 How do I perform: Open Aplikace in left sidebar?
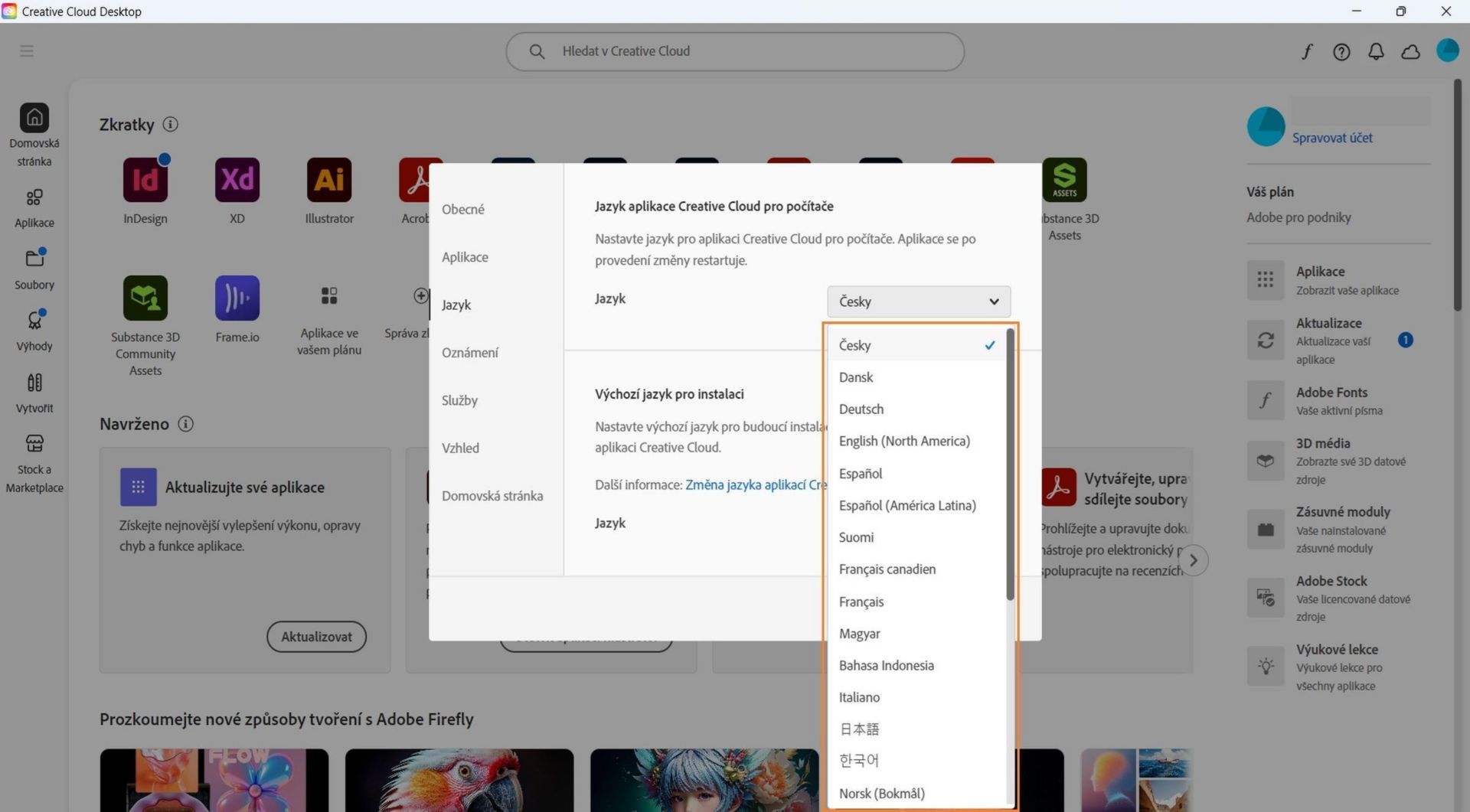34,208
